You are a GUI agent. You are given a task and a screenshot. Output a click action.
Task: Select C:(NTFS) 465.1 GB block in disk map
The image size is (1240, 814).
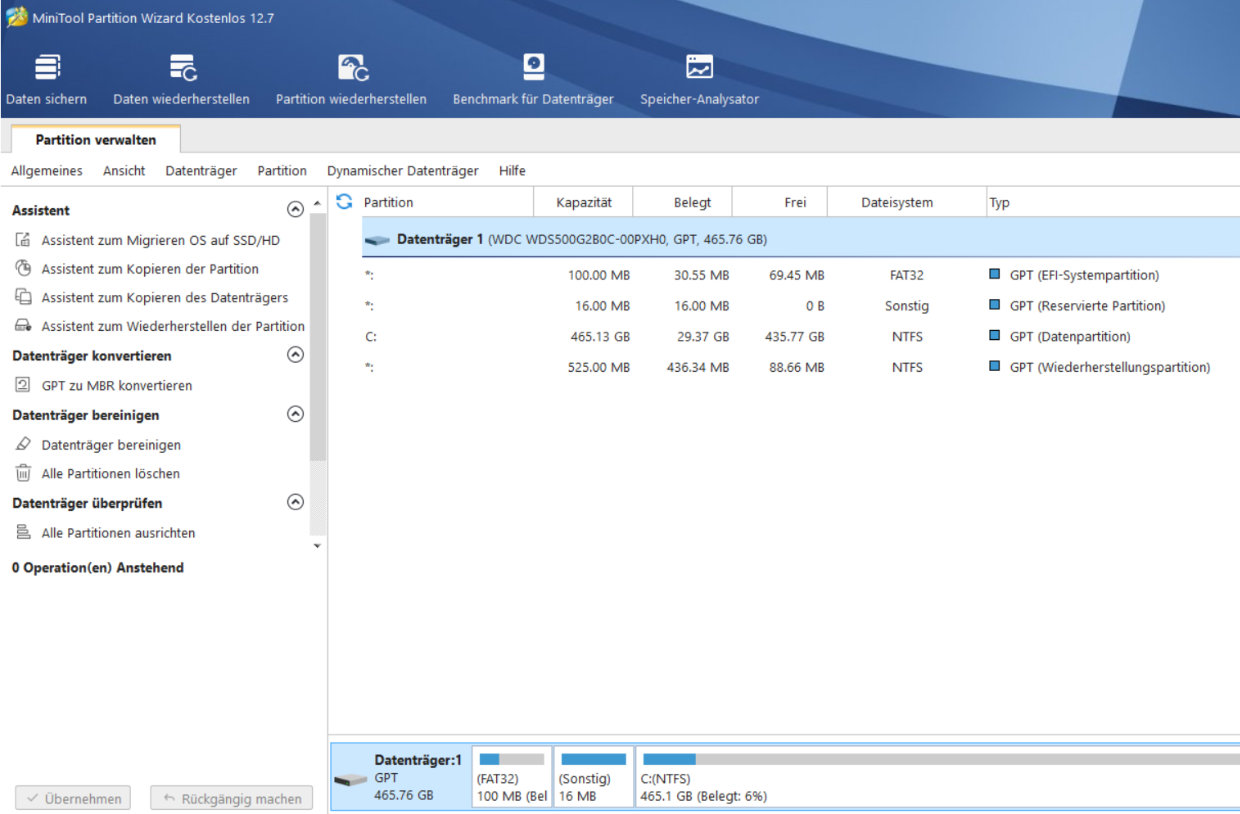coord(938,776)
